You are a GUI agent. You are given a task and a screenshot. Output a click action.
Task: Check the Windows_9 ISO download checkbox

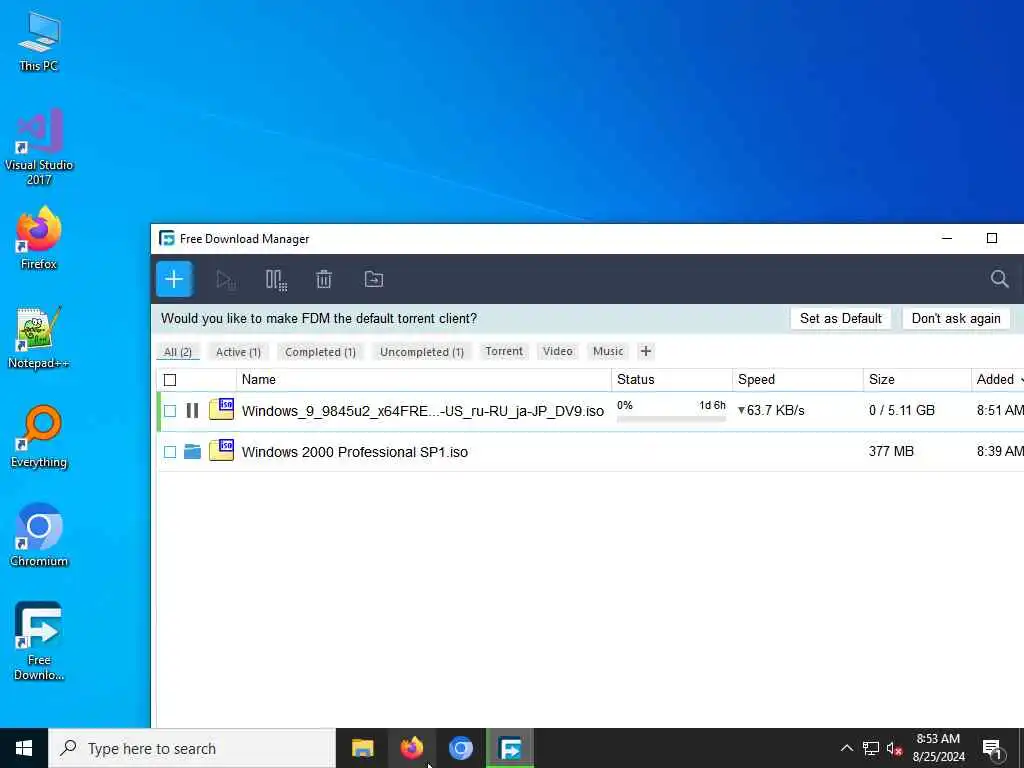(170, 411)
